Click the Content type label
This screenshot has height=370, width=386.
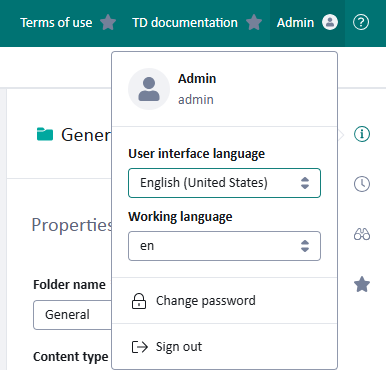pyautogui.click(x=71, y=357)
